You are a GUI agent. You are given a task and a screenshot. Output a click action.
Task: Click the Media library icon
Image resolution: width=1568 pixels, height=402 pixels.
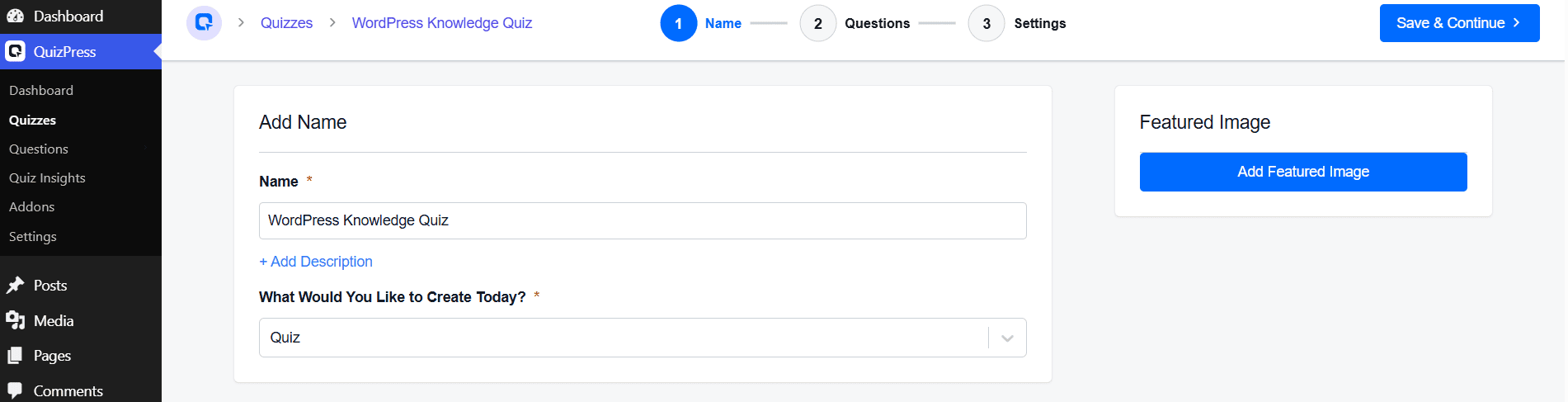pos(15,320)
